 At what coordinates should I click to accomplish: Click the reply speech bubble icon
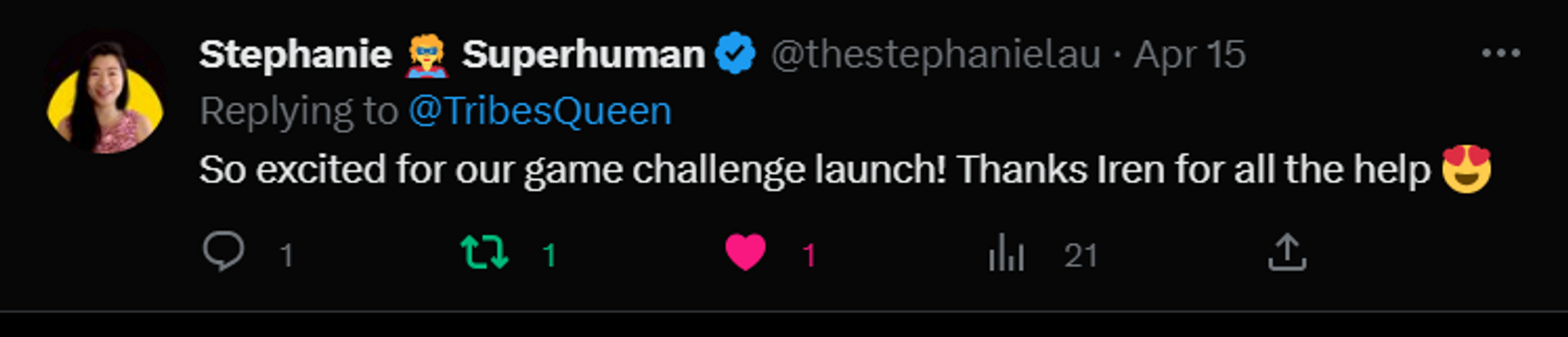(x=223, y=252)
